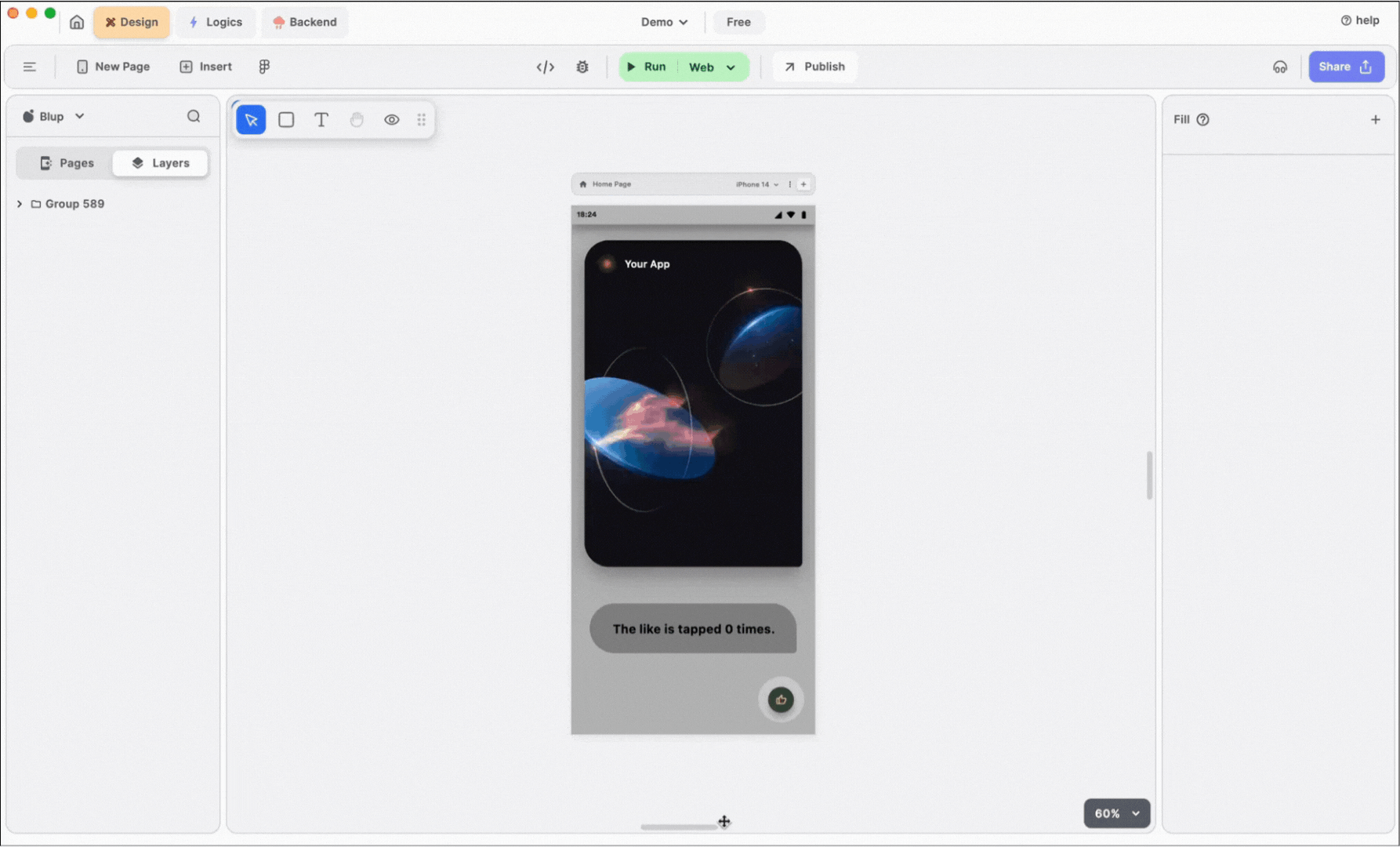Viewport: 1400px width, 847px height.
Task: Open the code view icon
Action: (546, 67)
